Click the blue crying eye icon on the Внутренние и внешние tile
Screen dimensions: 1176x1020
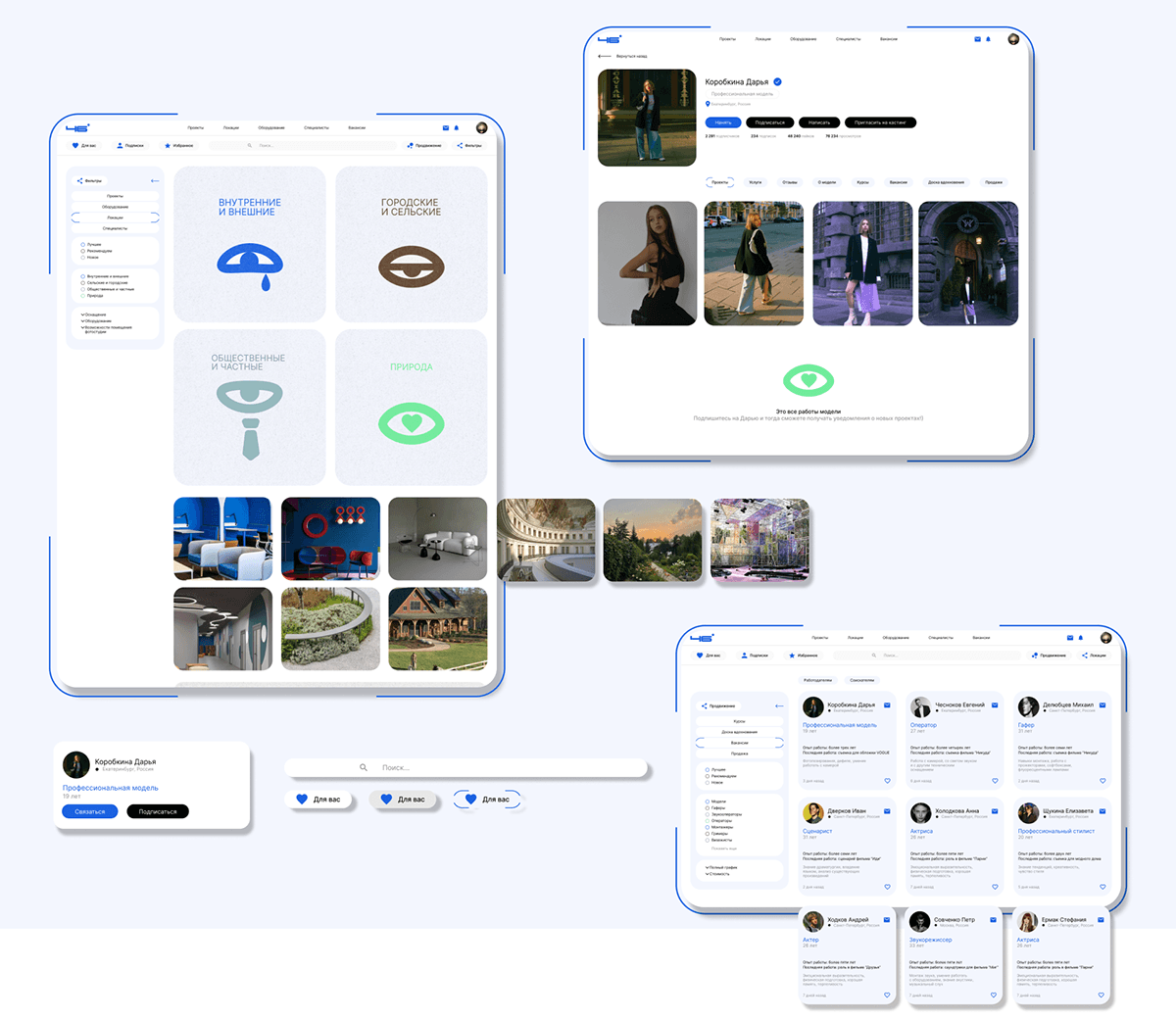[x=249, y=263]
